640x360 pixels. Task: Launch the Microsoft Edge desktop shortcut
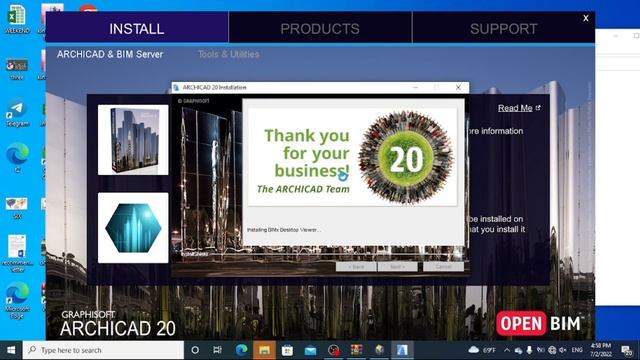tap(17, 300)
